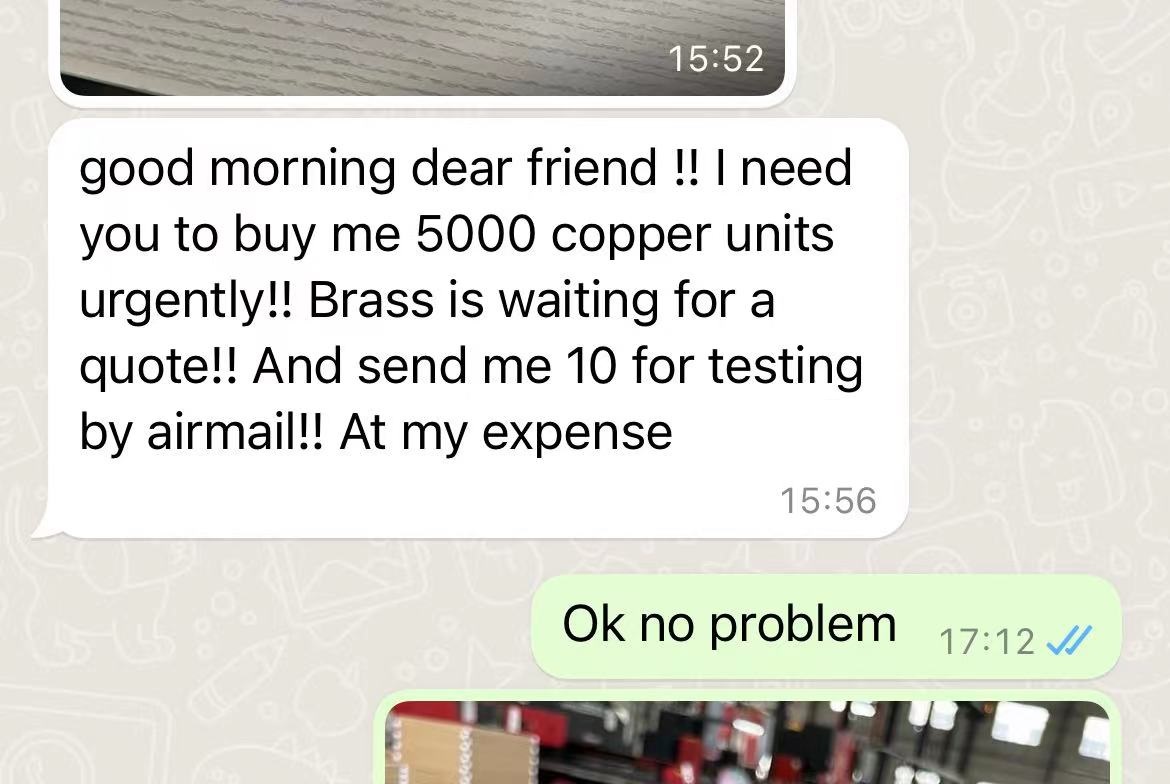1170x784 pixels.
Task: Tap 'copper units' in the received message
Action: pyautogui.click(x=692, y=235)
